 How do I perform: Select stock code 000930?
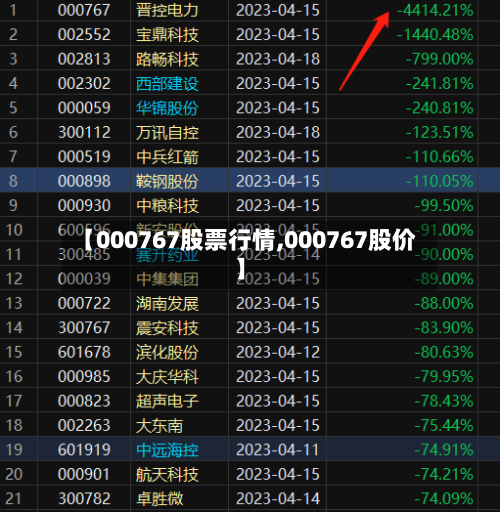pyautogui.click(x=84, y=205)
